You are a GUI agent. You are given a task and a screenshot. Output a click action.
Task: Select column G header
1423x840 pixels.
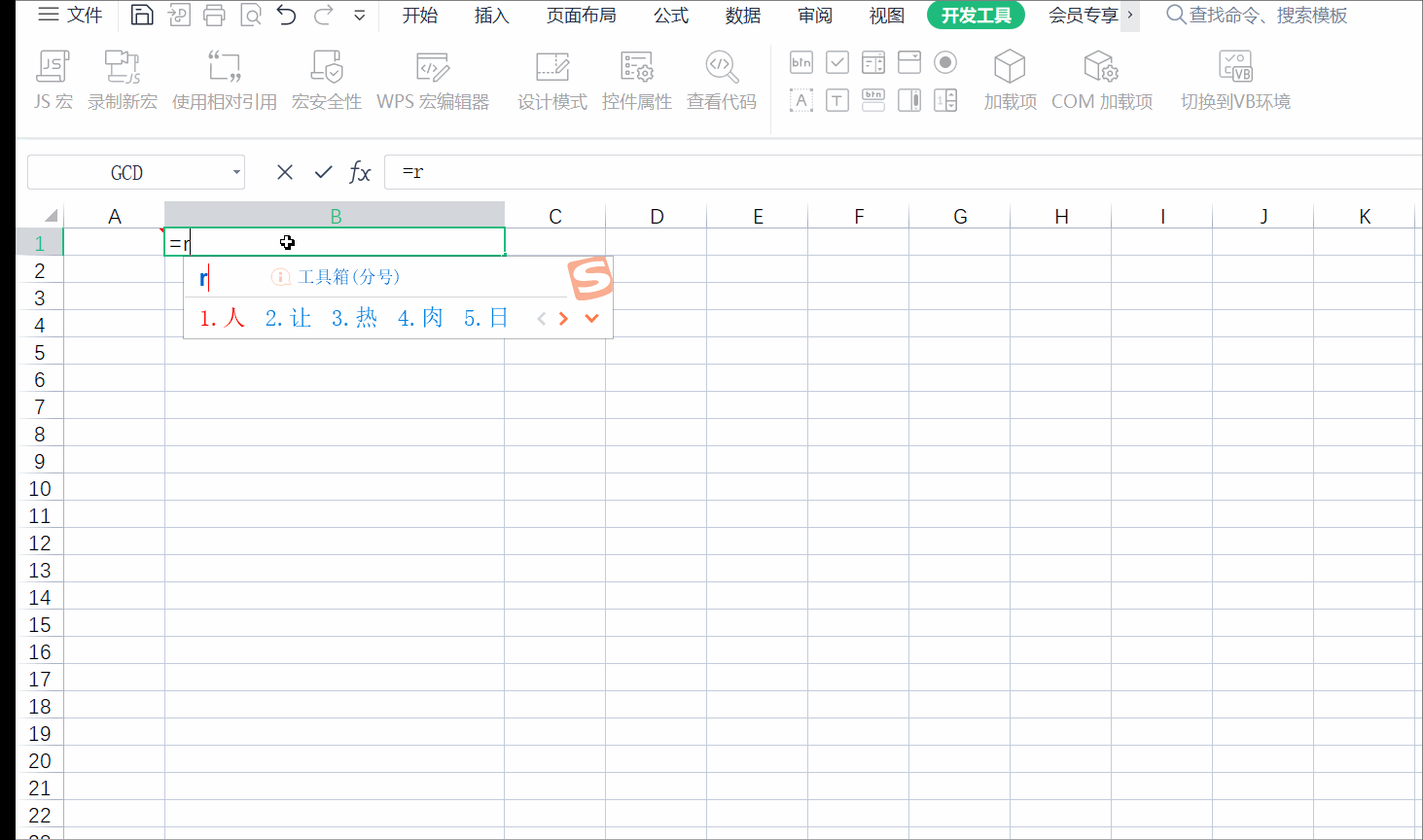click(x=960, y=216)
